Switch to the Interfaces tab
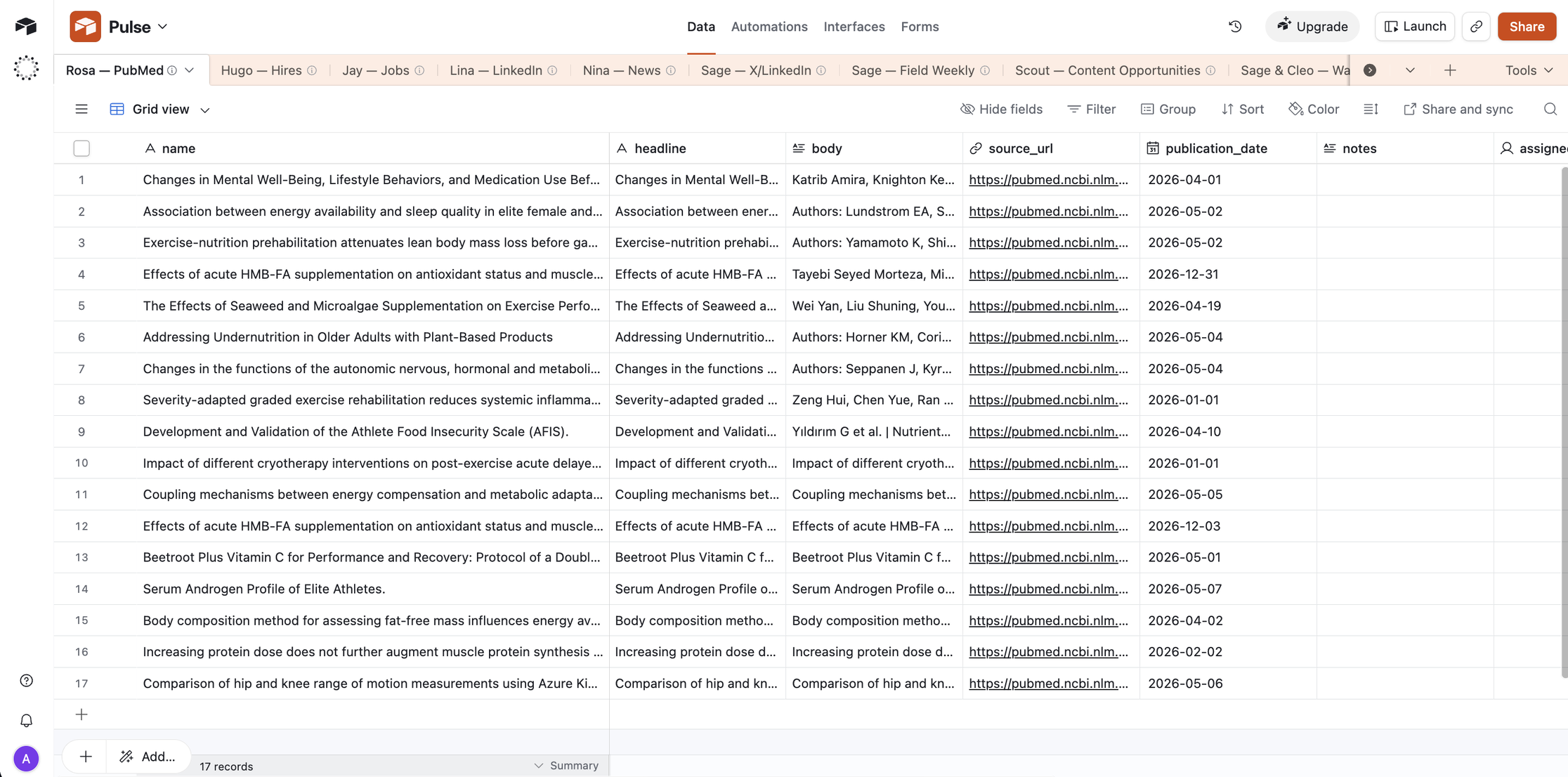 [x=854, y=27]
